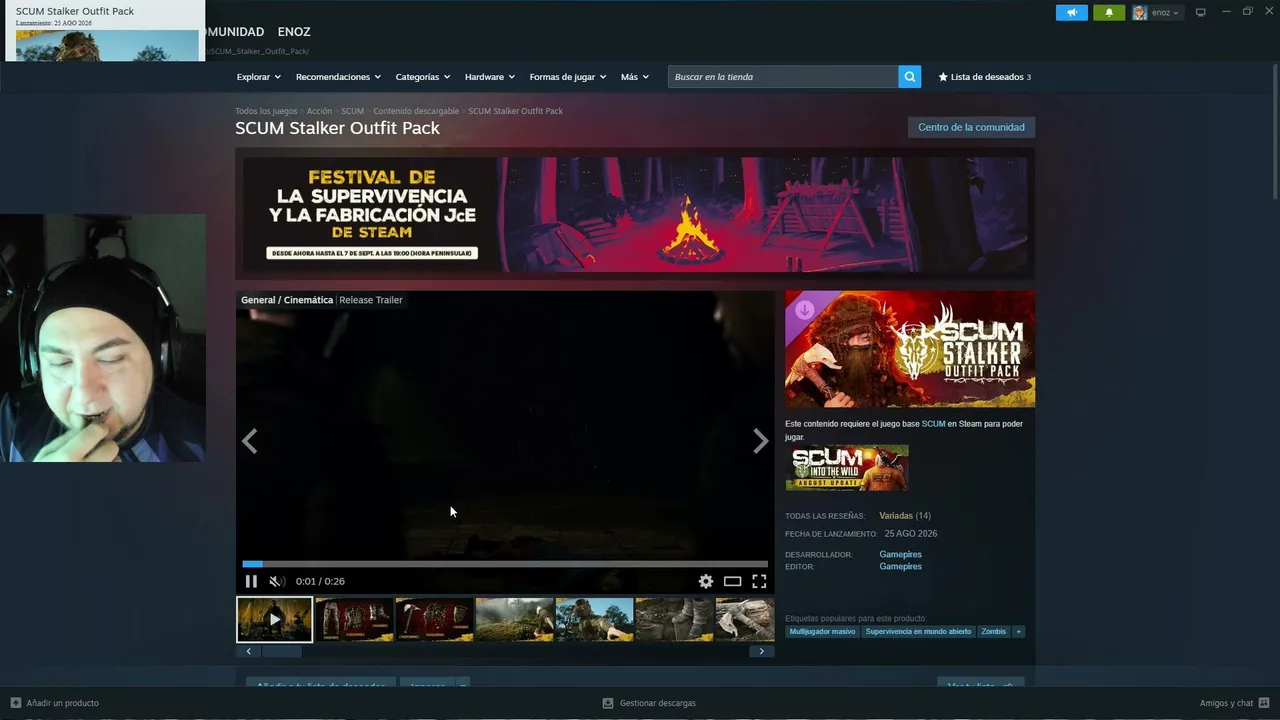Open the Gamepires developer link
The height and width of the screenshot is (720, 1280).
click(900, 554)
